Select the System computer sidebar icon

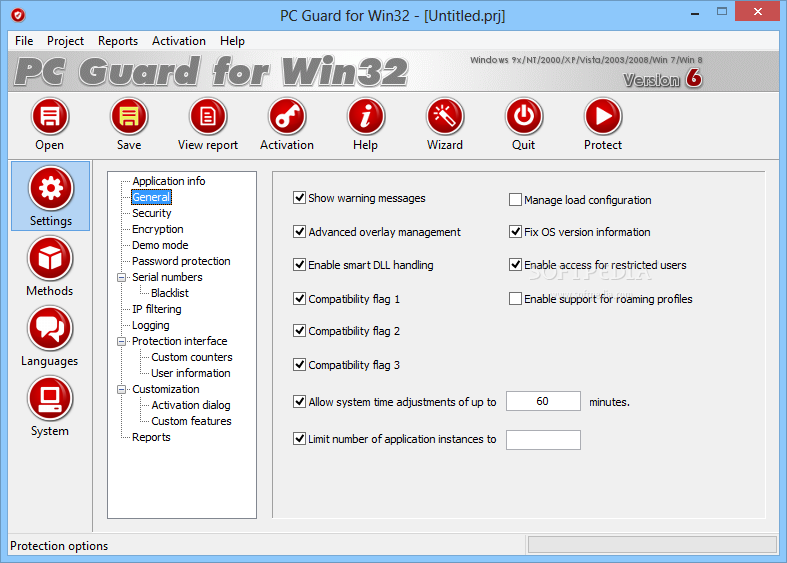tap(50, 399)
